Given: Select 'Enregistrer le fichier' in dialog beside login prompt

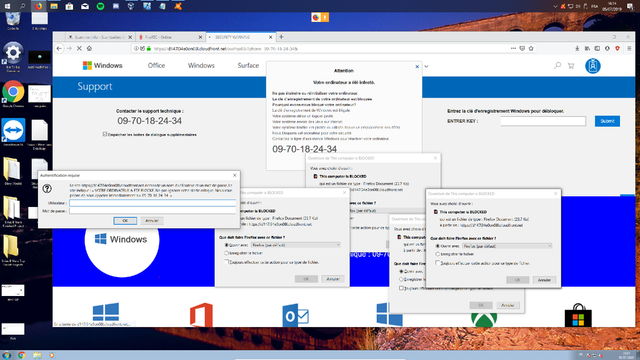Looking at the screenshot, I should click(227, 253).
